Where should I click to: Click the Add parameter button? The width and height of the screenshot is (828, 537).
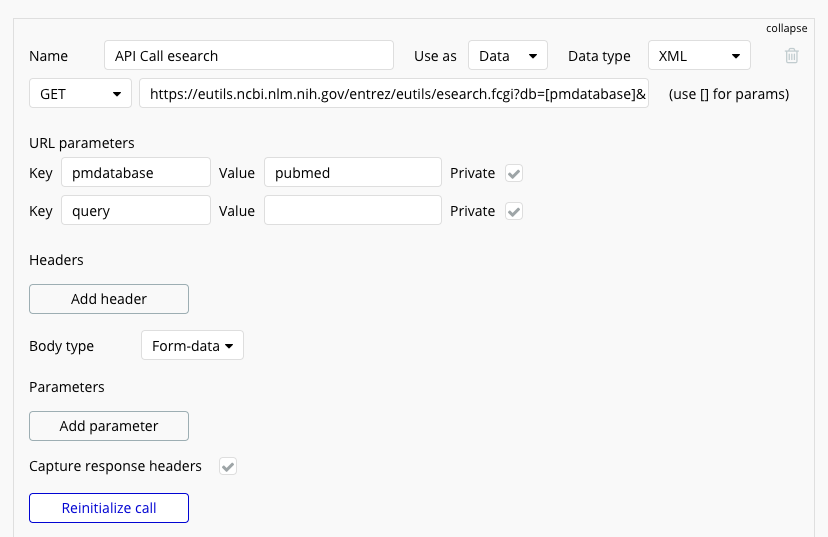109,426
